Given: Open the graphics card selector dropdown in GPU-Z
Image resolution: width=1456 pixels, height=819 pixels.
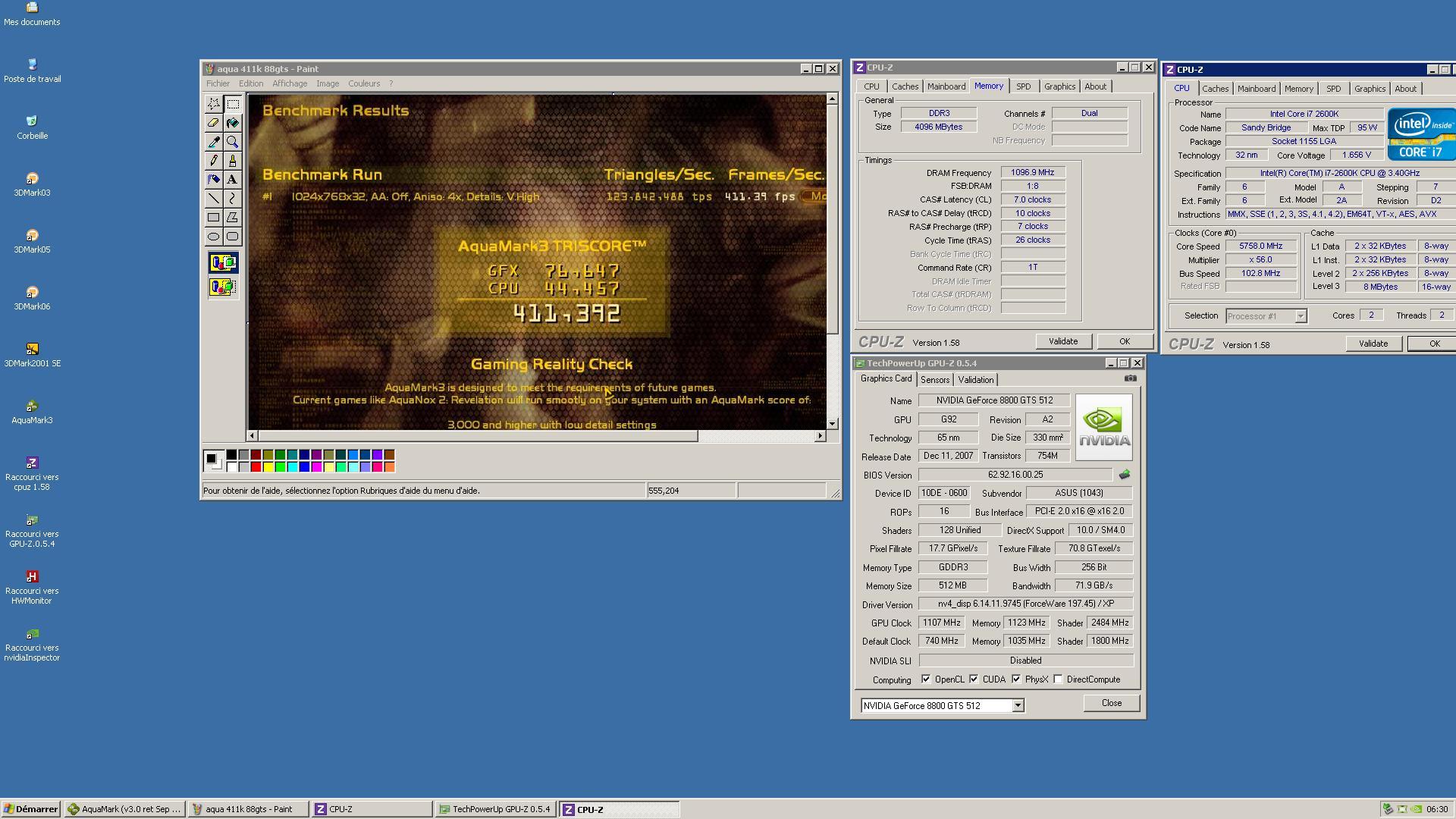Looking at the screenshot, I should [x=1018, y=706].
